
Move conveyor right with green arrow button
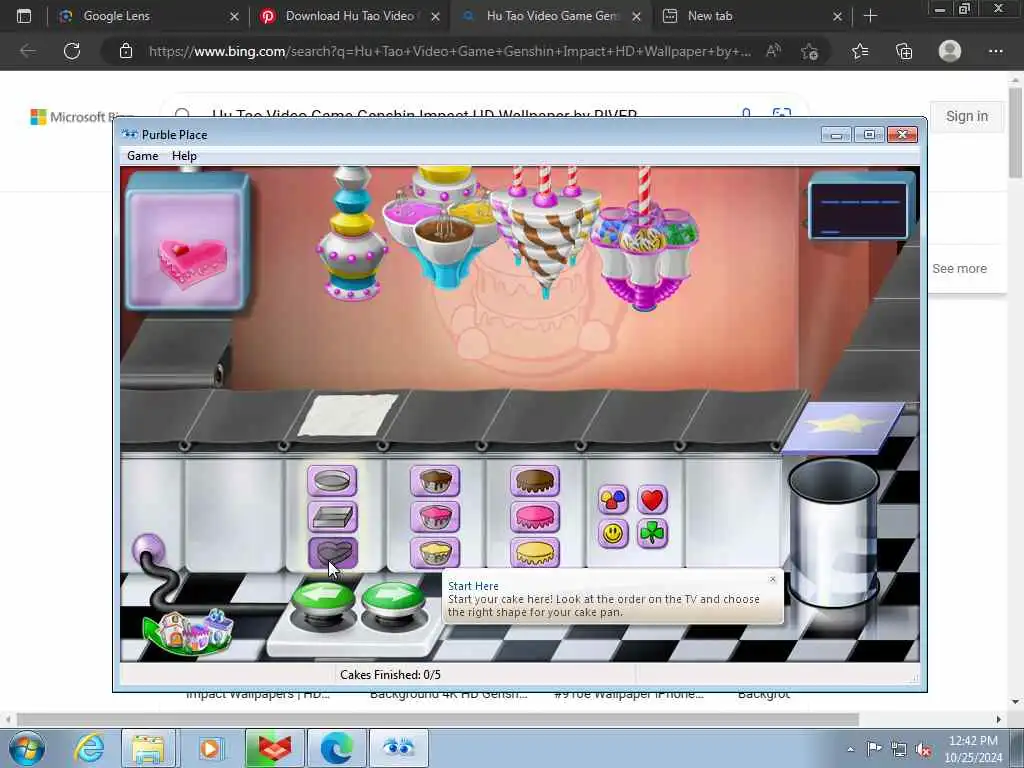[x=392, y=598]
